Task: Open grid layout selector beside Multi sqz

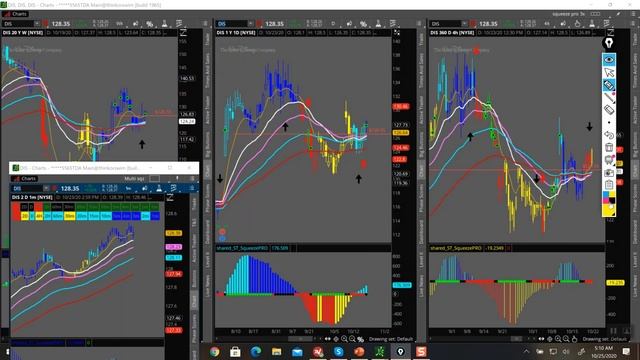Action: tap(154, 178)
